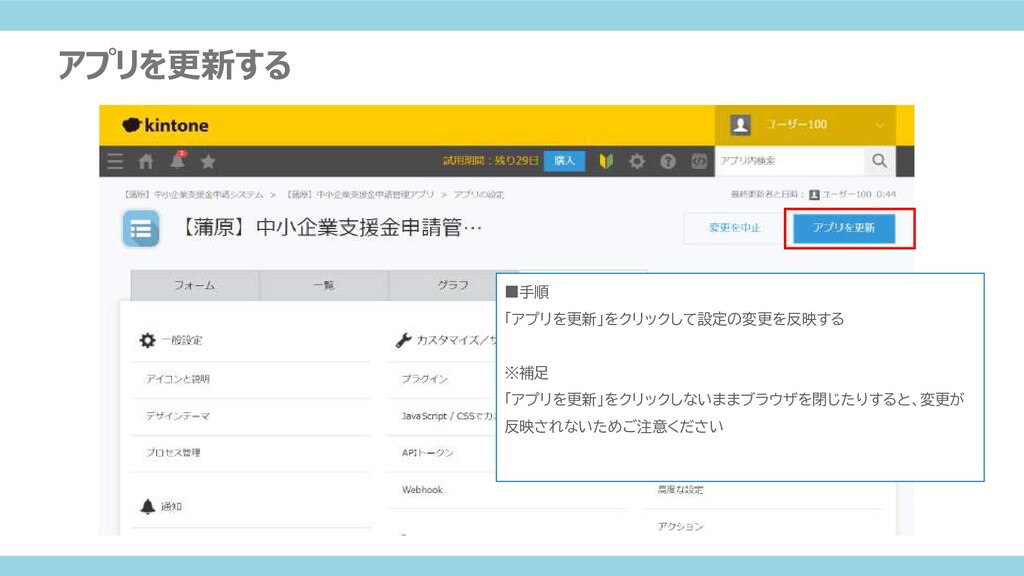
Task: Click the blue app list icon
Action: point(141,229)
